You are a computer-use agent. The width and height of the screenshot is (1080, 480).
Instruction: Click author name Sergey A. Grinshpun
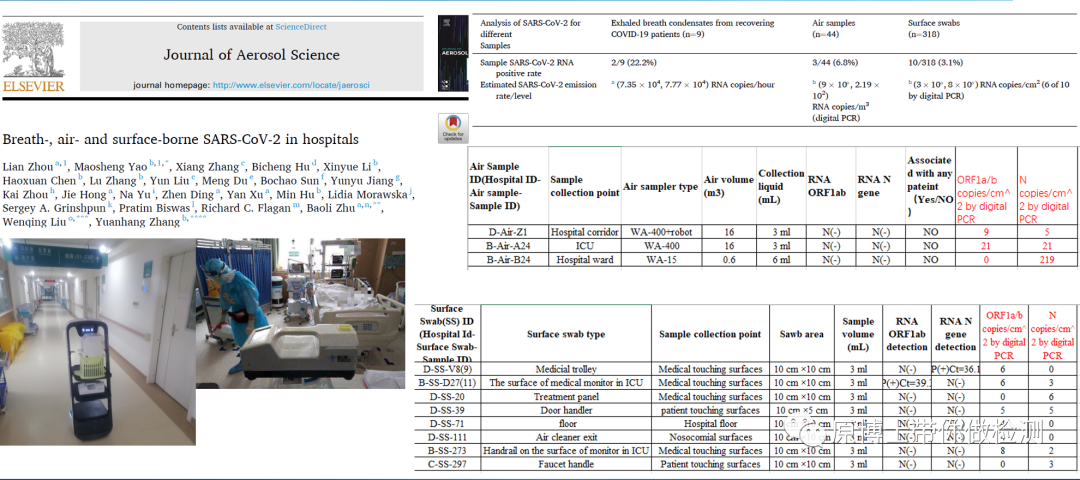click(54, 208)
